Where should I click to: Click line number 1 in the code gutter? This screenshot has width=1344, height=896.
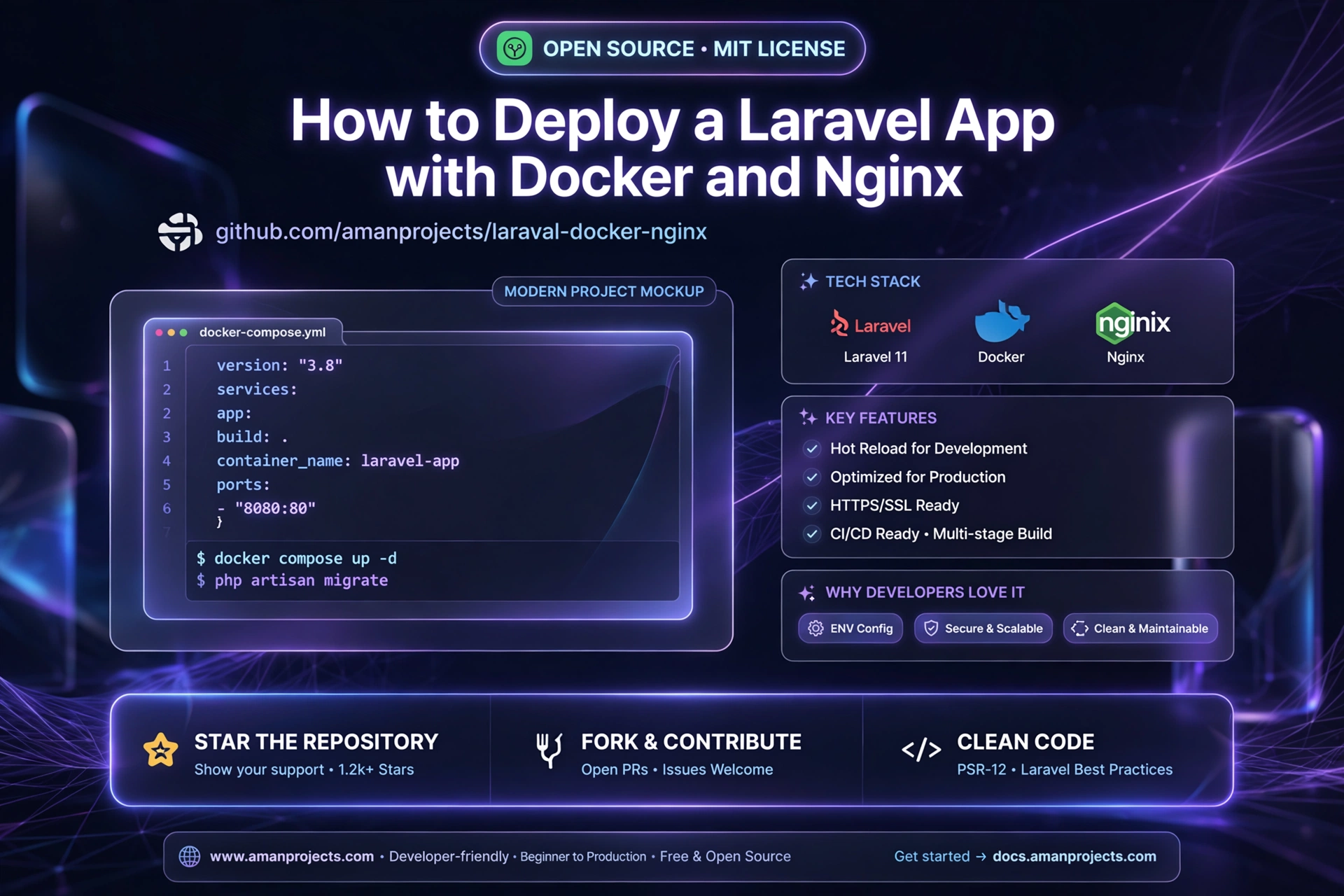coord(167,365)
